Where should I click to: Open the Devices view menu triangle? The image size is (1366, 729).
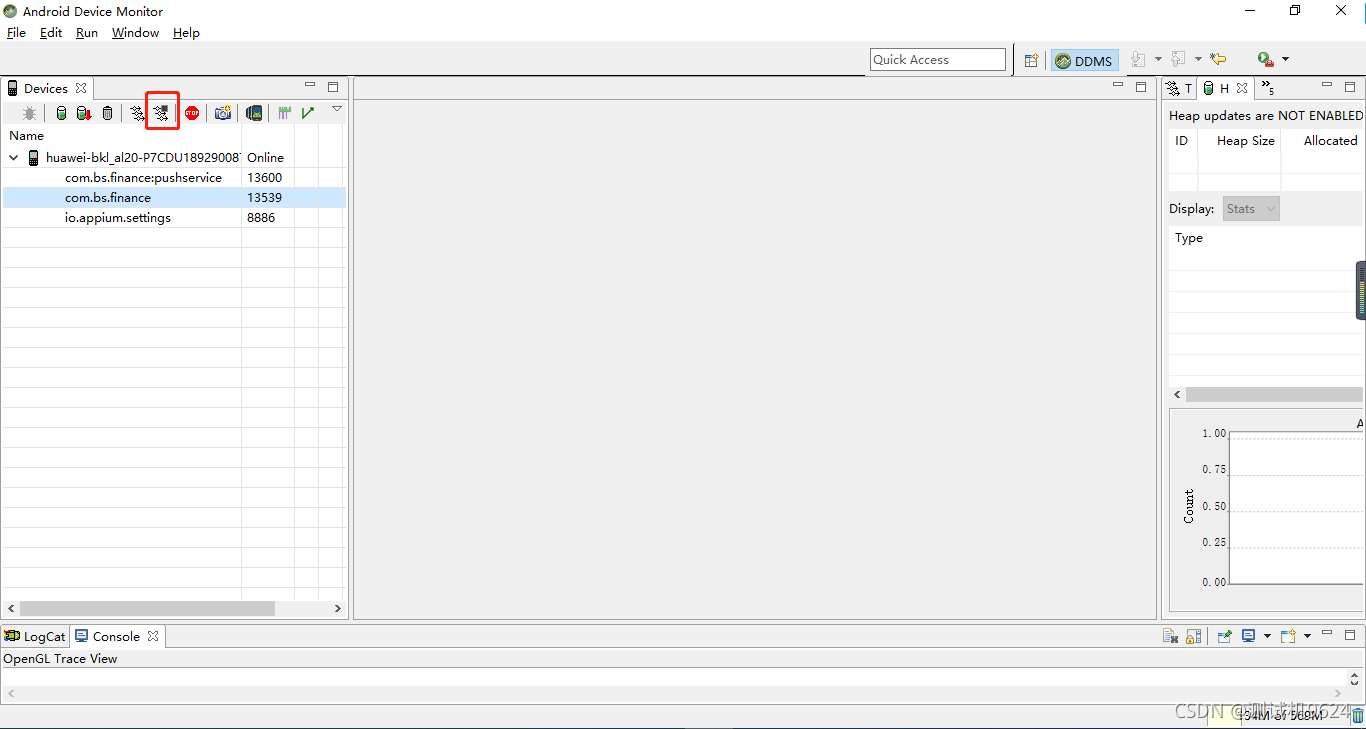click(x=337, y=109)
